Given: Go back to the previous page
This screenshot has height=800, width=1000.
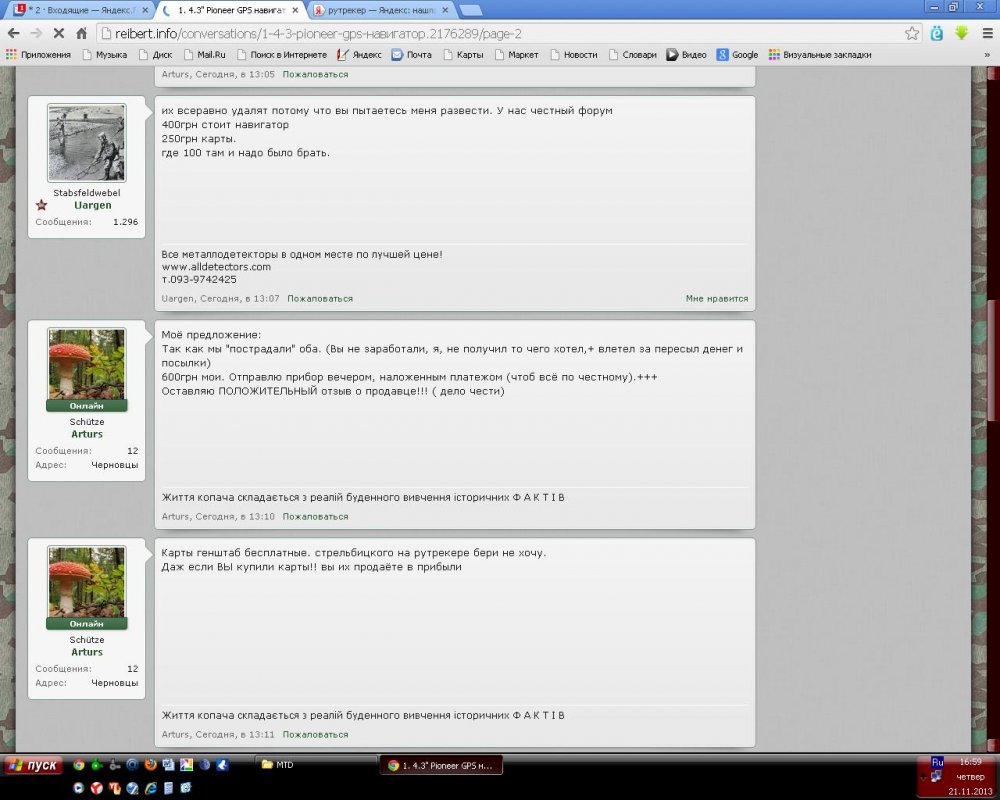Looking at the screenshot, I should (x=13, y=33).
